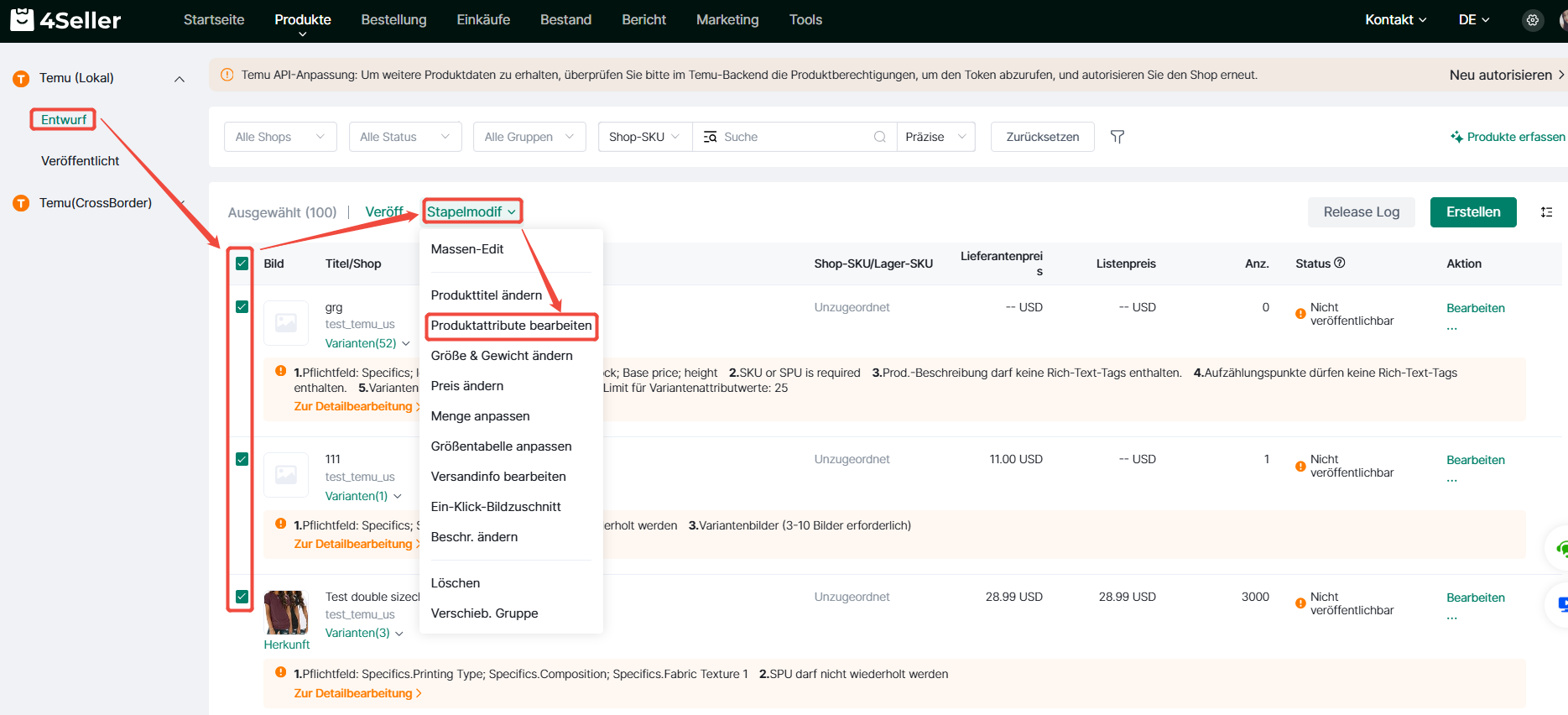The height and width of the screenshot is (715, 1568).
Task: Expand Varianten(3) for Test double size
Action: (x=364, y=633)
